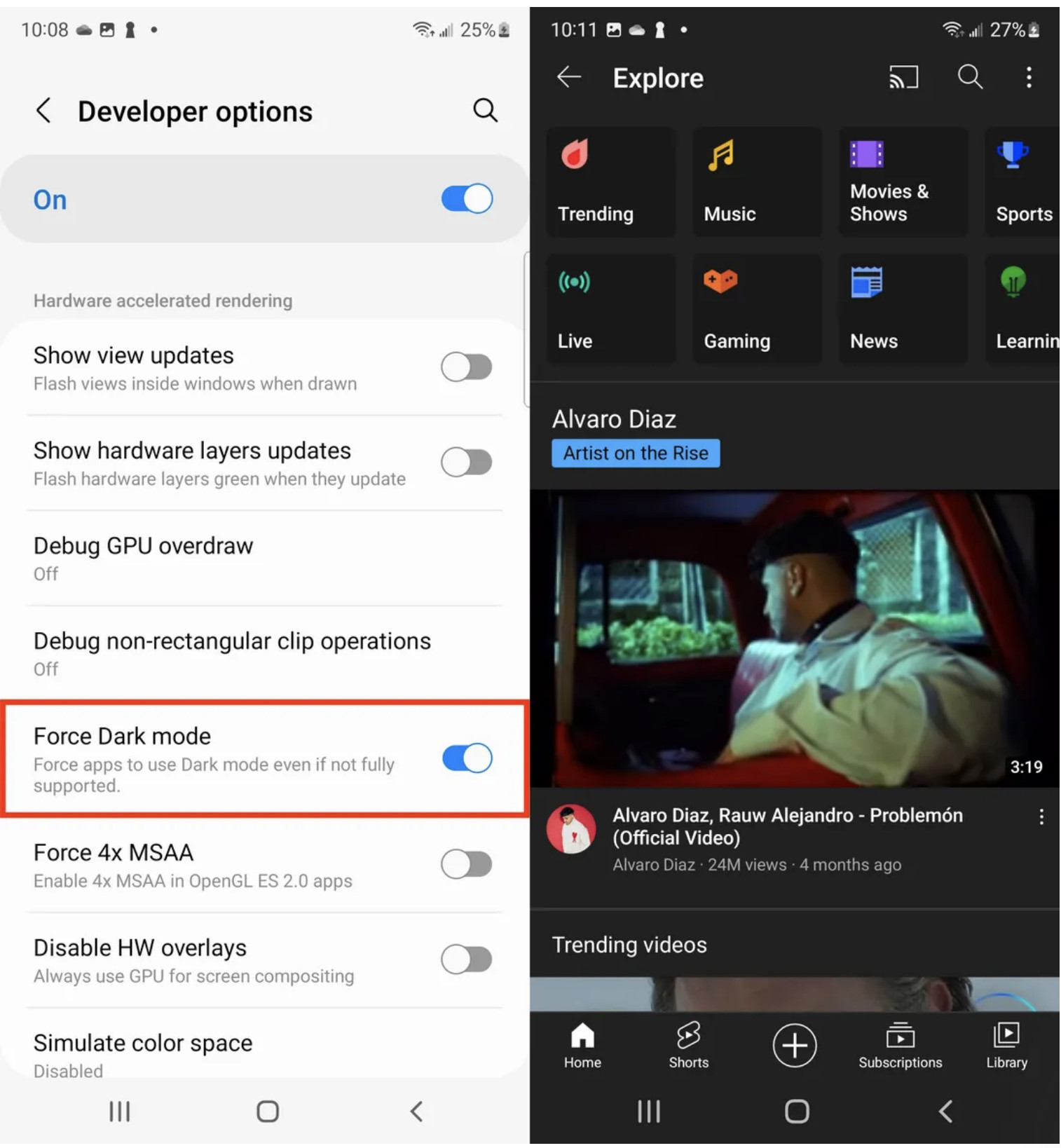Tap the back button in Settings navigation bar
The height and width of the screenshot is (1148, 1061).
pyautogui.click(x=416, y=1112)
